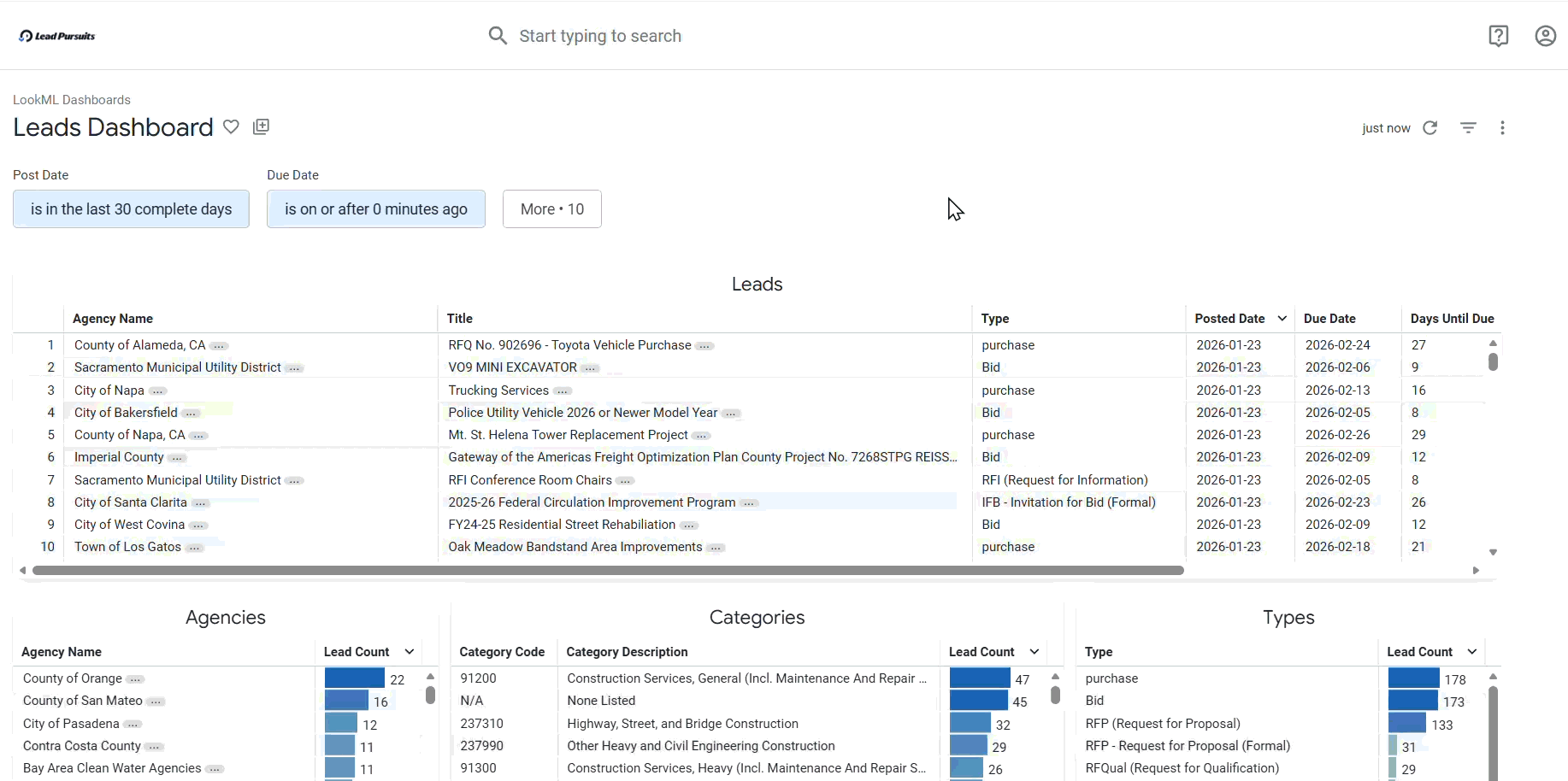Viewport: 1568px width, 781px height.
Task: Expand the More • 10 filters button
Action: click(x=552, y=209)
